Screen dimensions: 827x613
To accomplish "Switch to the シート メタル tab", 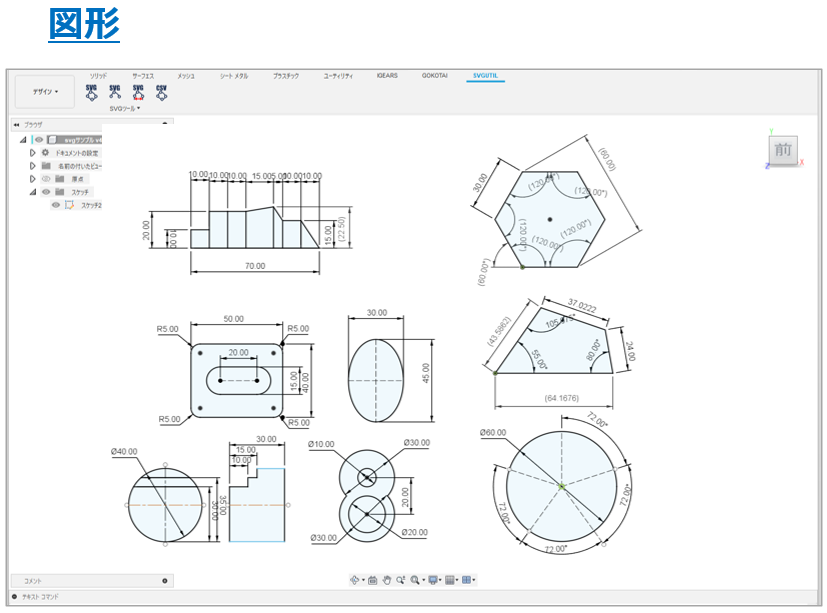I will click(x=234, y=76).
